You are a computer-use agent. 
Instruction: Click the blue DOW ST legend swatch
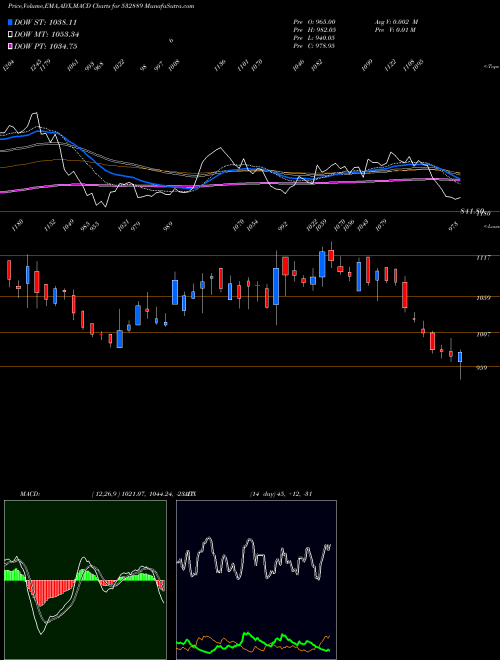[x=10, y=22]
